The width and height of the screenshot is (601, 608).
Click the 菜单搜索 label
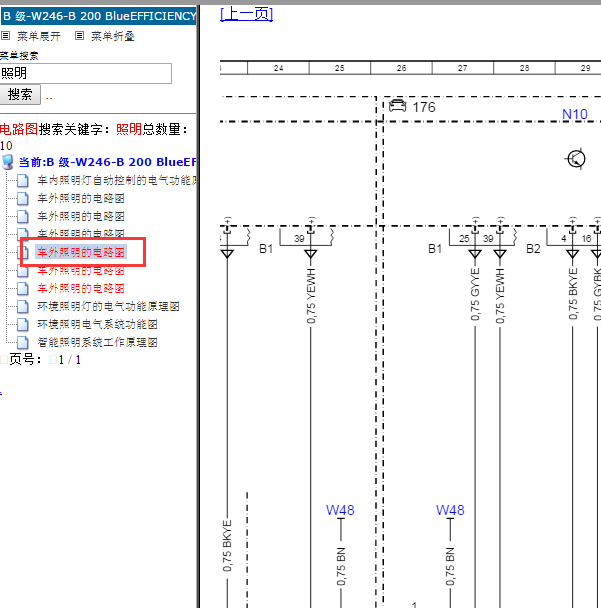(x=19, y=56)
